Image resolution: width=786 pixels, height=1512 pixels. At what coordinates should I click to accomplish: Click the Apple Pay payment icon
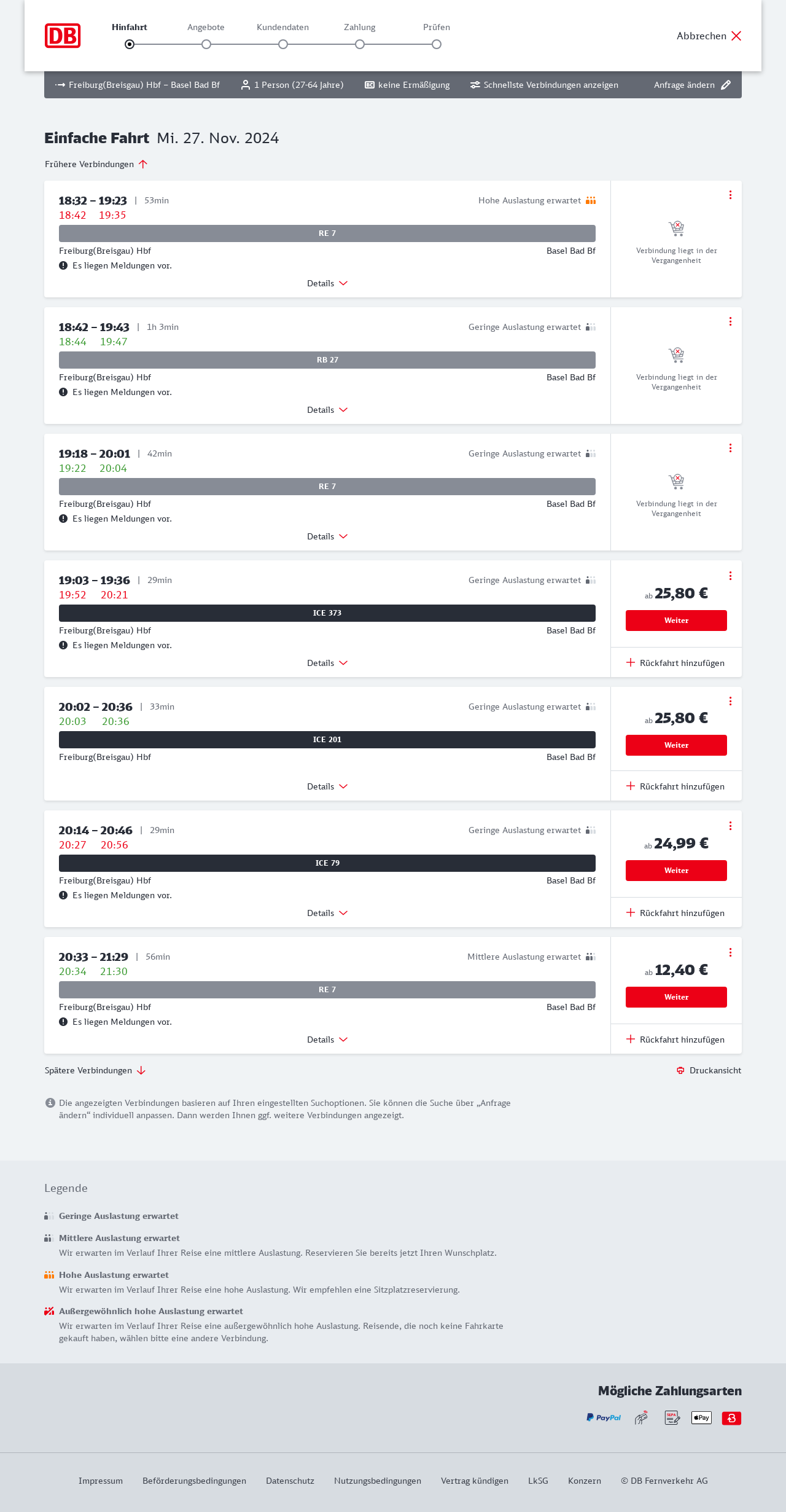[701, 1417]
